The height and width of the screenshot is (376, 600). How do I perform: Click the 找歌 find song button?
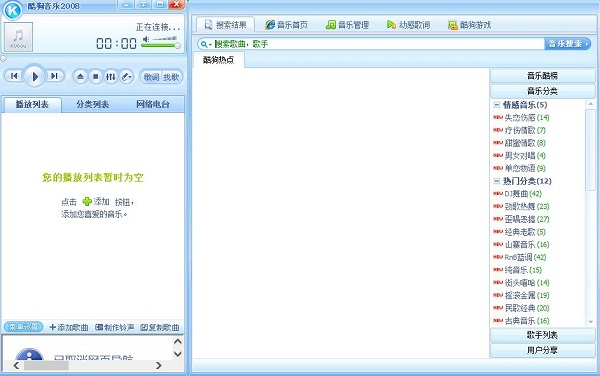[x=171, y=77]
